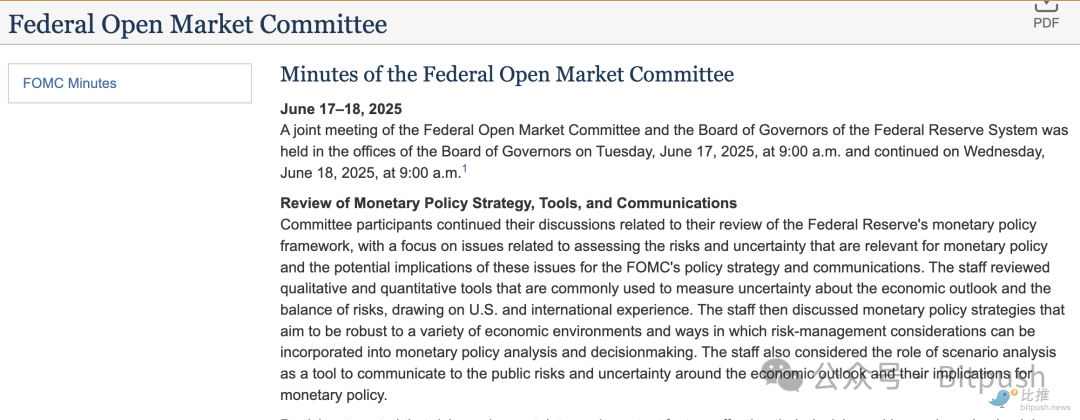Click the June 17–18, 2025 date heading

point(341,108)
